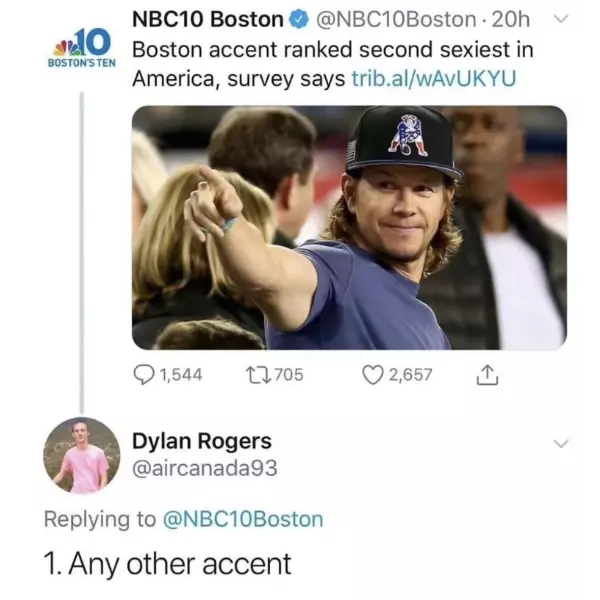The width and height of the screenshot is (600, 600).
Task: Expand the chevron menu on Dylan's reply
Action: coord(560,443)
